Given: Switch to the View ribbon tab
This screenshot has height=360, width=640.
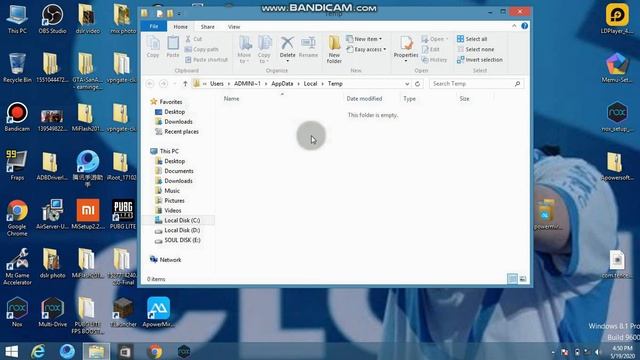Looking at the screenshot, I should click(234, 27).
